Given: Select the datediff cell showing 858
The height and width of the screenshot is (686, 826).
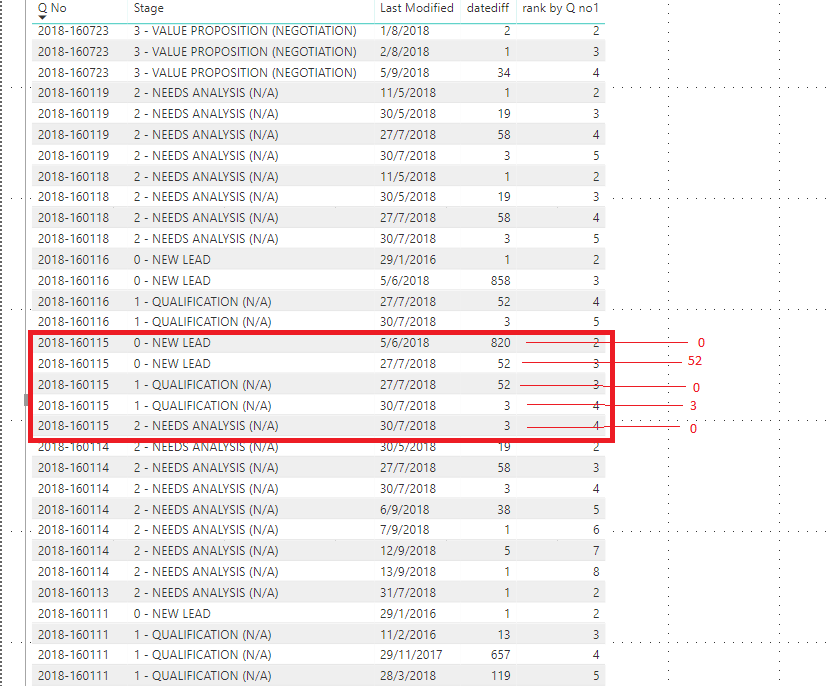Looking at the screenshot, I should (x=500, y=281).
